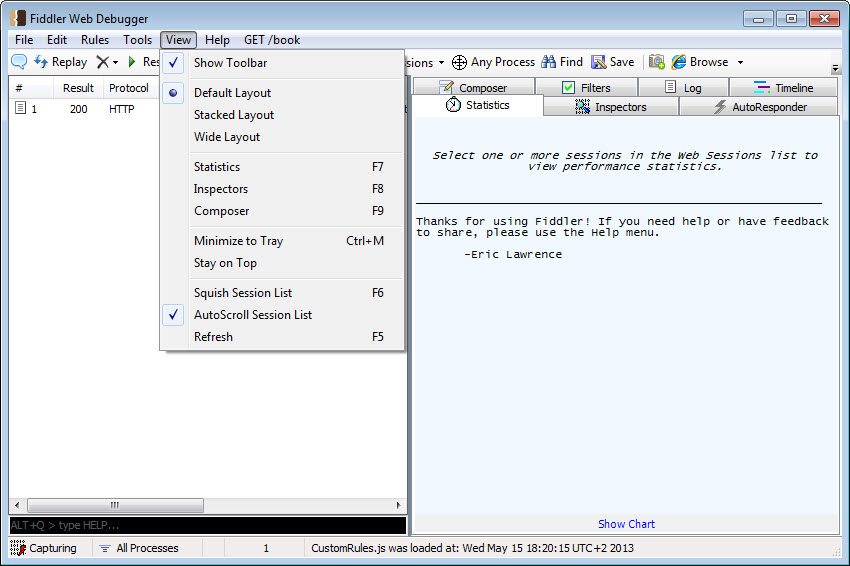Screen dimensions: 850x566
Task: Expand the toolbar overflow arrow at right edge
Action: pos(835,68)
